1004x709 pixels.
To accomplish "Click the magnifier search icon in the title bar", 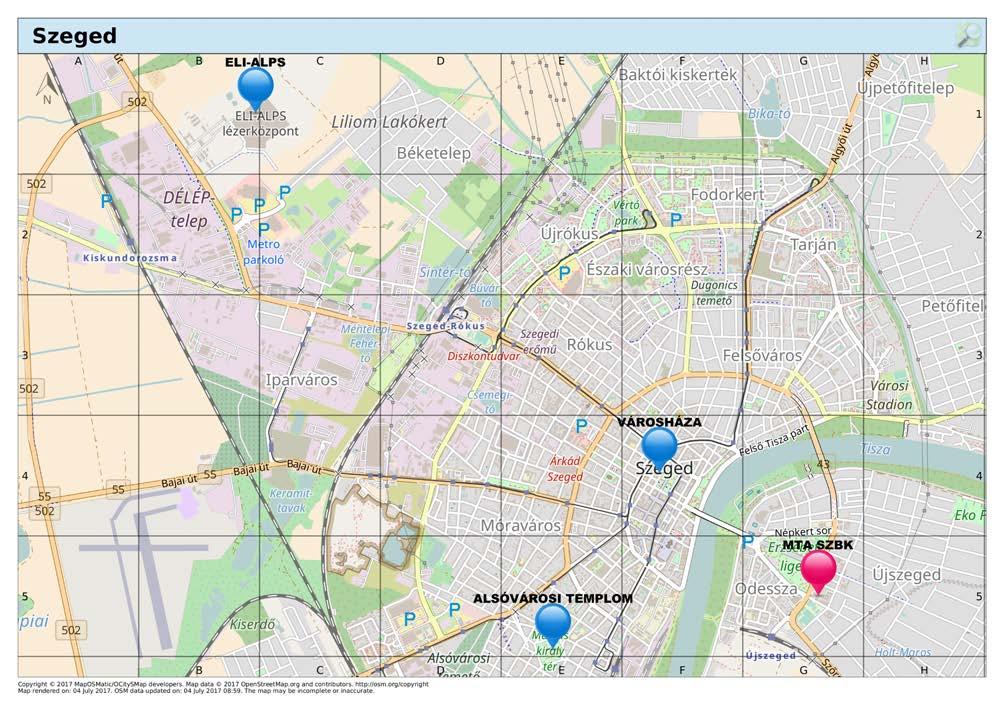I will tap(969, 35).
